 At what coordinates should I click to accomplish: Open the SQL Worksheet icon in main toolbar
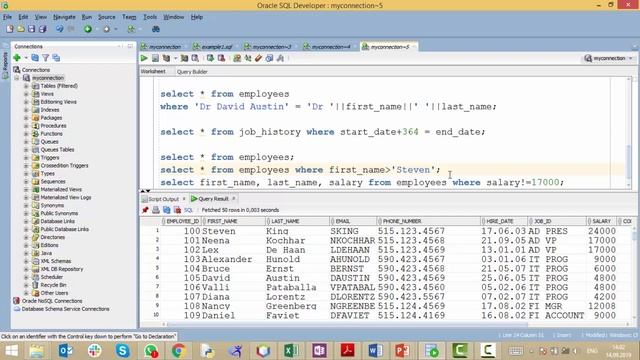(x=131, y=29)
